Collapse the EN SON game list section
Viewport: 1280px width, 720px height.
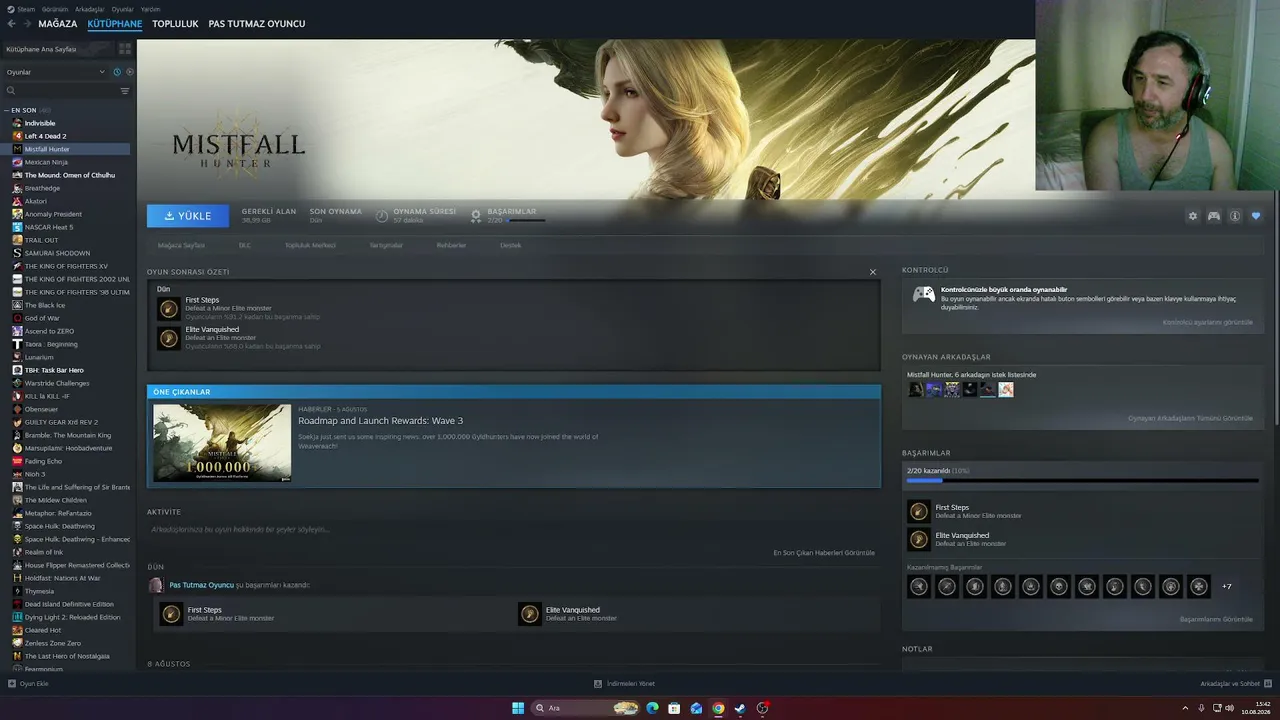[x=6, y=110]
